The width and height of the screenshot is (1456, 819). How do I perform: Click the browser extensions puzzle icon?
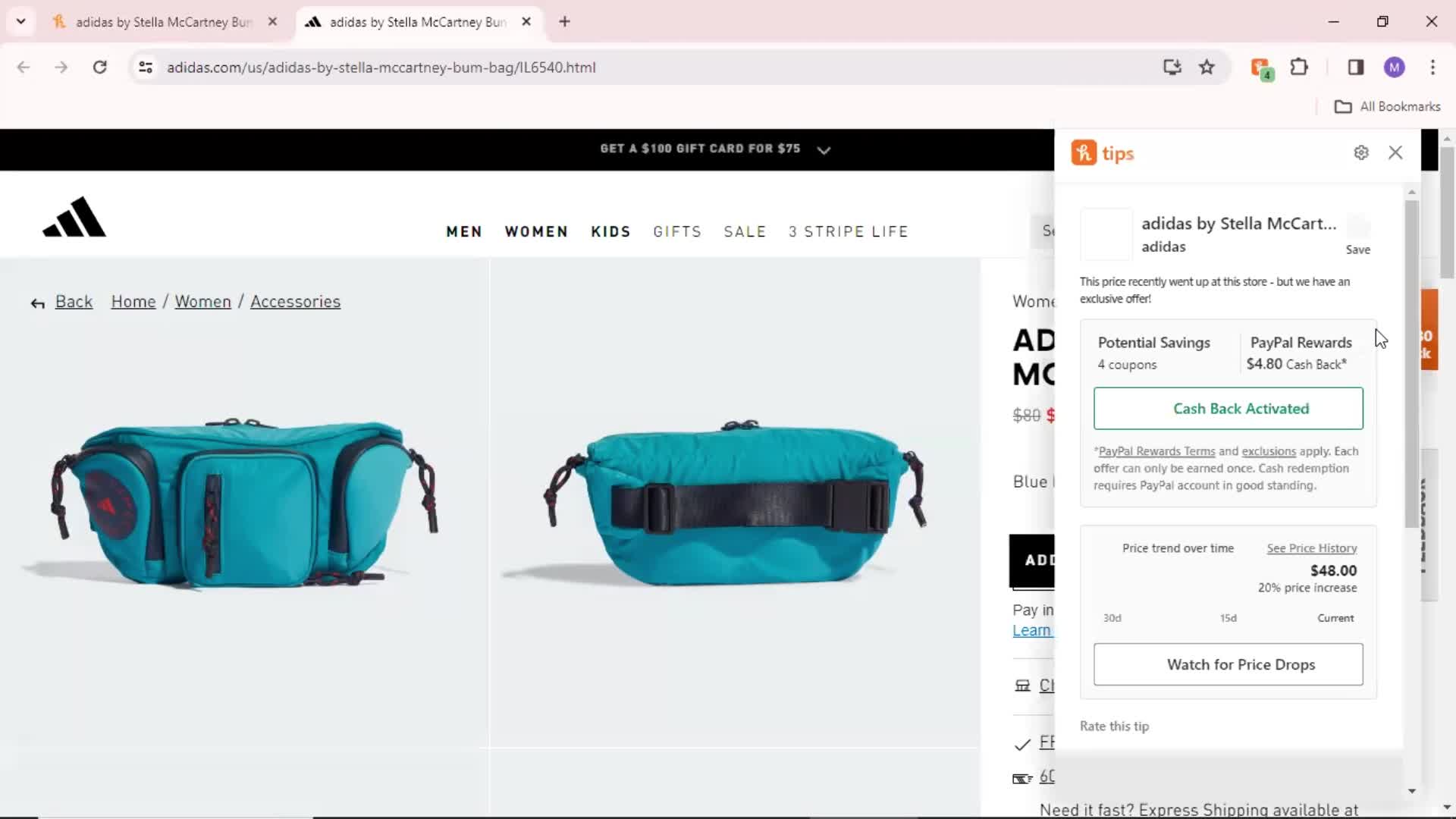[1299, 67]
